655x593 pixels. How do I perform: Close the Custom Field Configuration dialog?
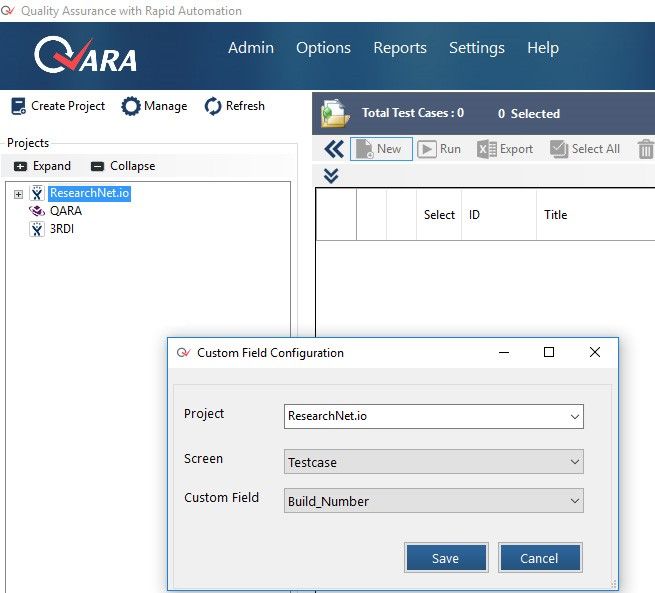click(595, 352)
